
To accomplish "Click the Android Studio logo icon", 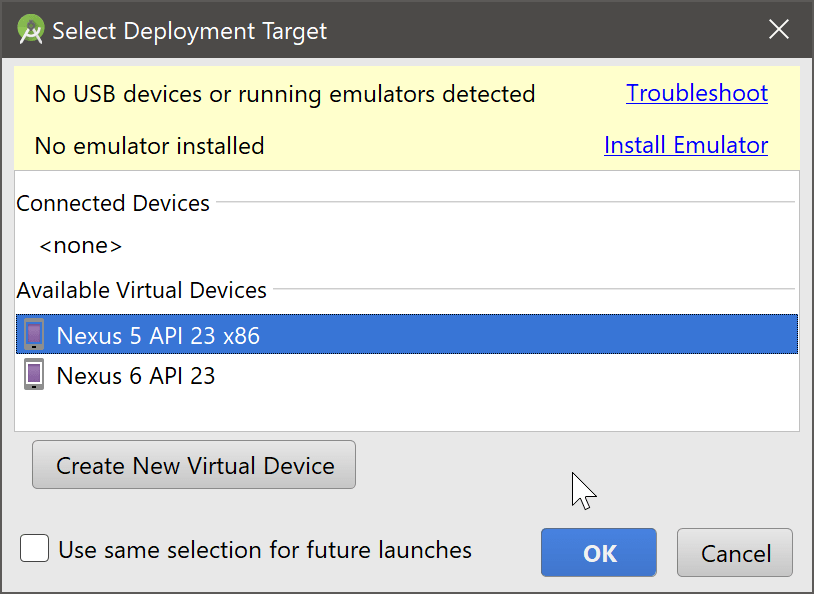I will point(31,30).
